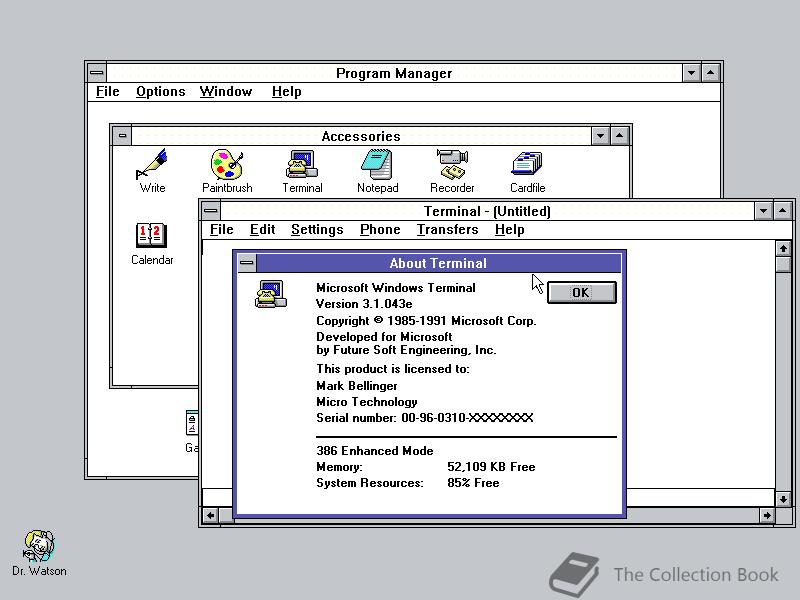
Task: Click Terminal vertical scrollbar up arrow
Action: pos(783,248)
